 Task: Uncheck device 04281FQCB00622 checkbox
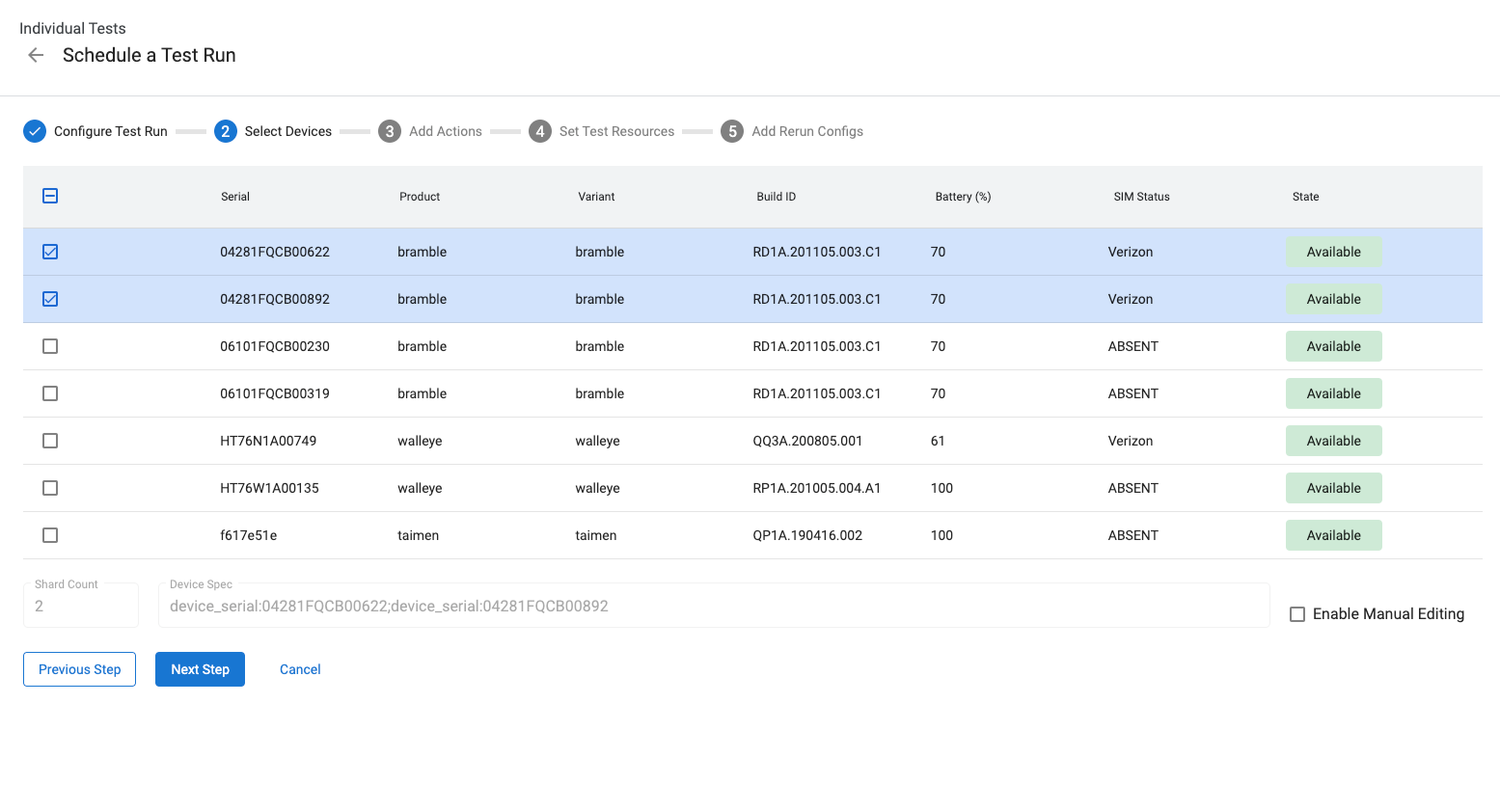[50, 252]
